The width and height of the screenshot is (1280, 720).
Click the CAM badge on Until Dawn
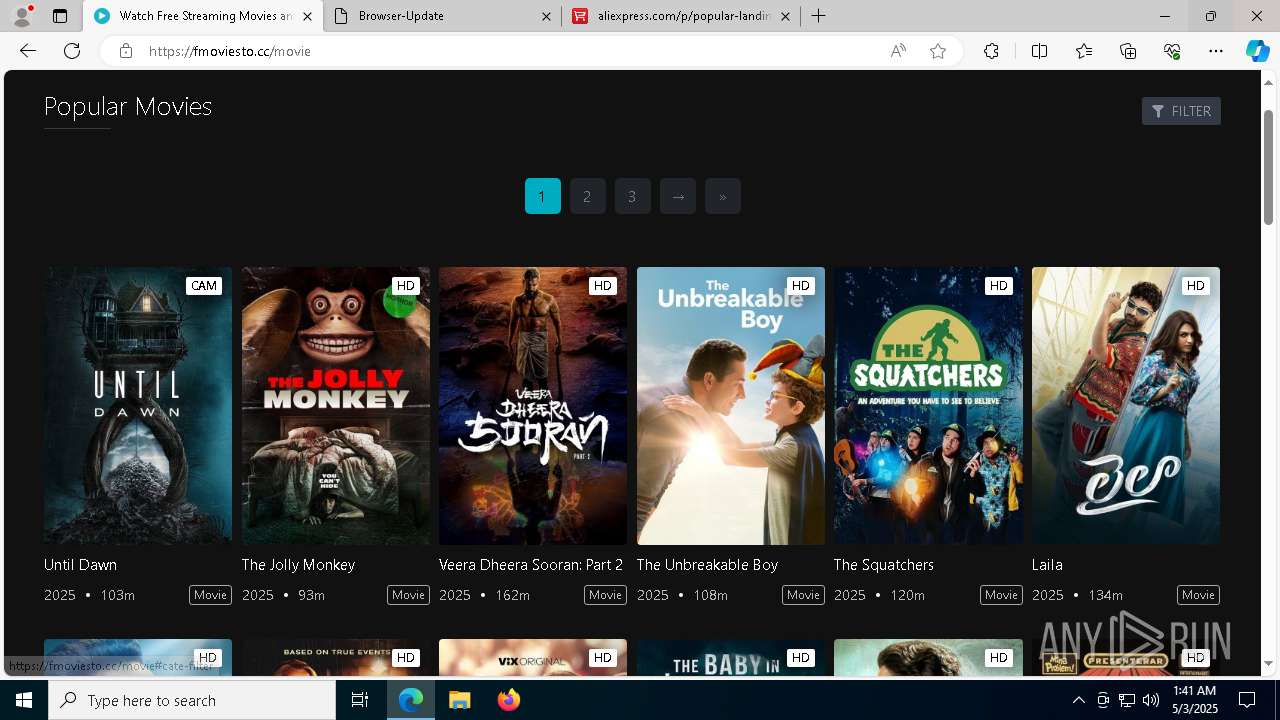coord(204,286)
